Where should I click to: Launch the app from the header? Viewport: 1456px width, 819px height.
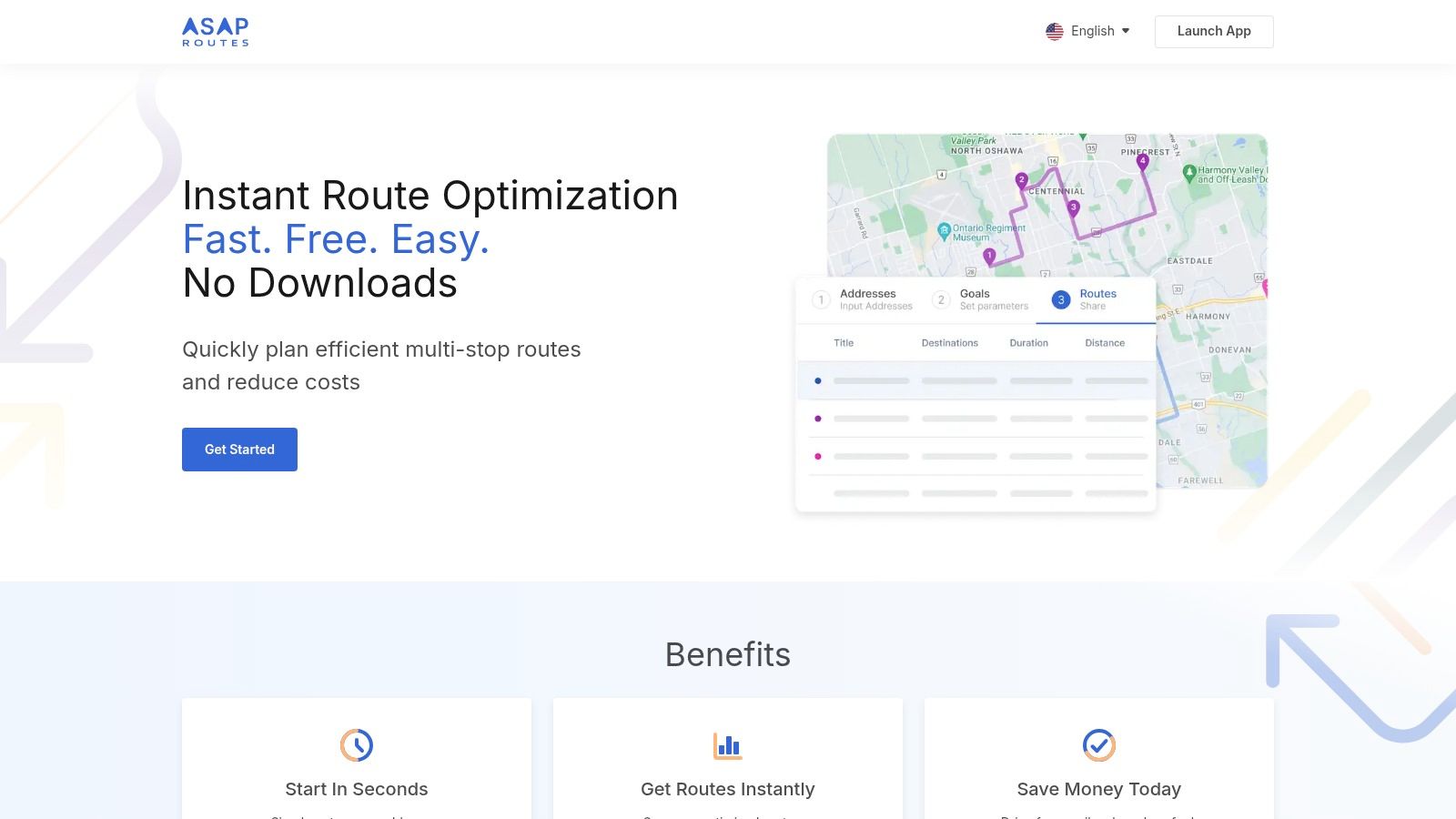coord(1214,31)
